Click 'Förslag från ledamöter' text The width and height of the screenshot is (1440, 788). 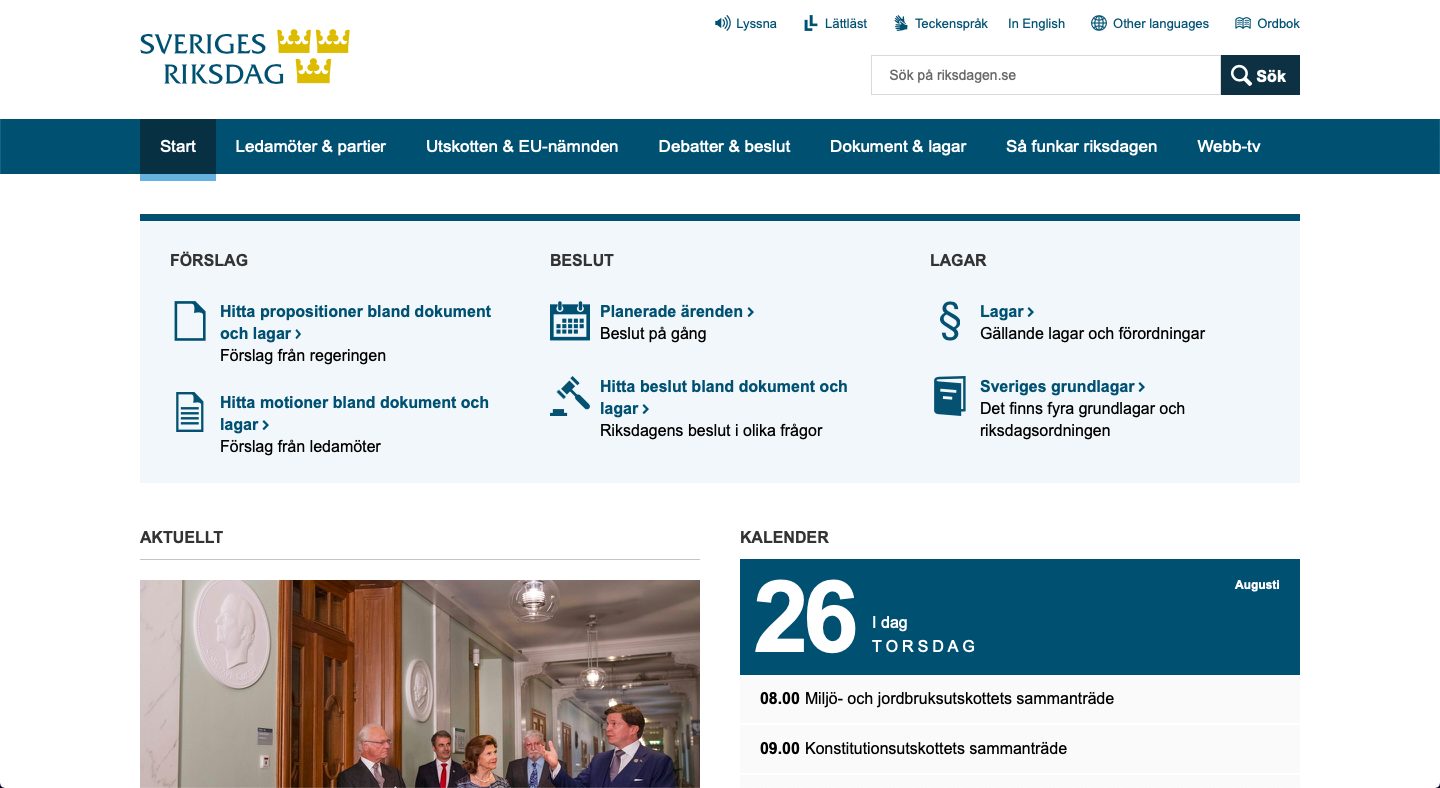[x=300, y=446]
